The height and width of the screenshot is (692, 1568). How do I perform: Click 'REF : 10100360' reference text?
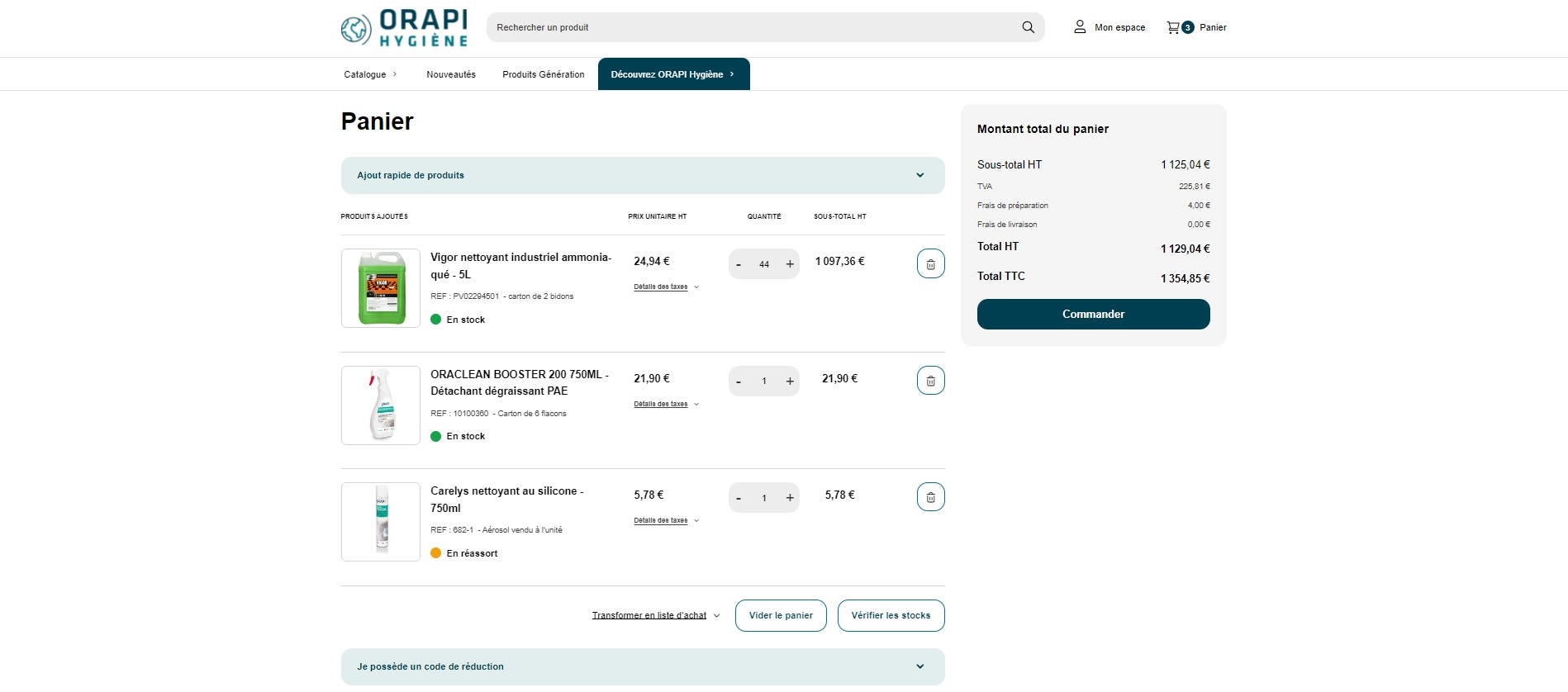coord(459,413)
